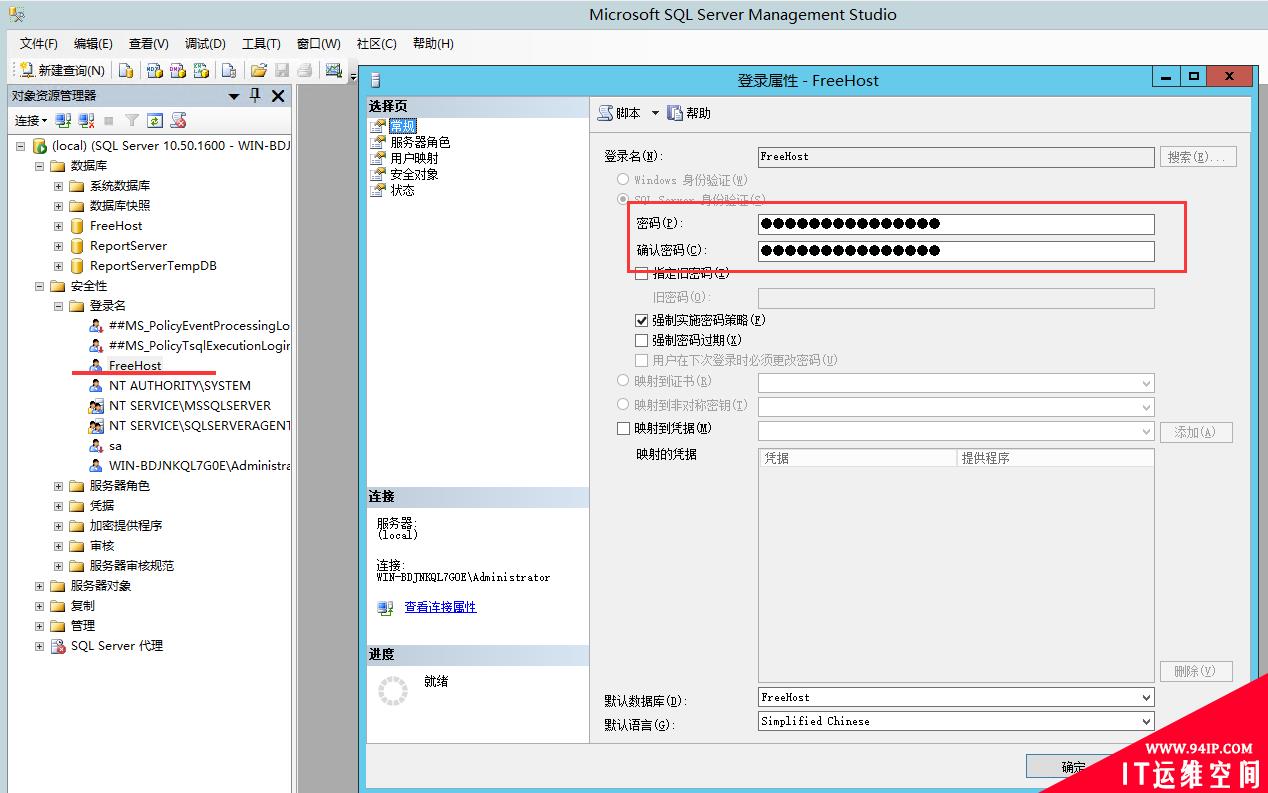This screenshot has height=793, width=1268.
Task: Click the save diskette toolbar icon
Action: (x=282, y=70)
